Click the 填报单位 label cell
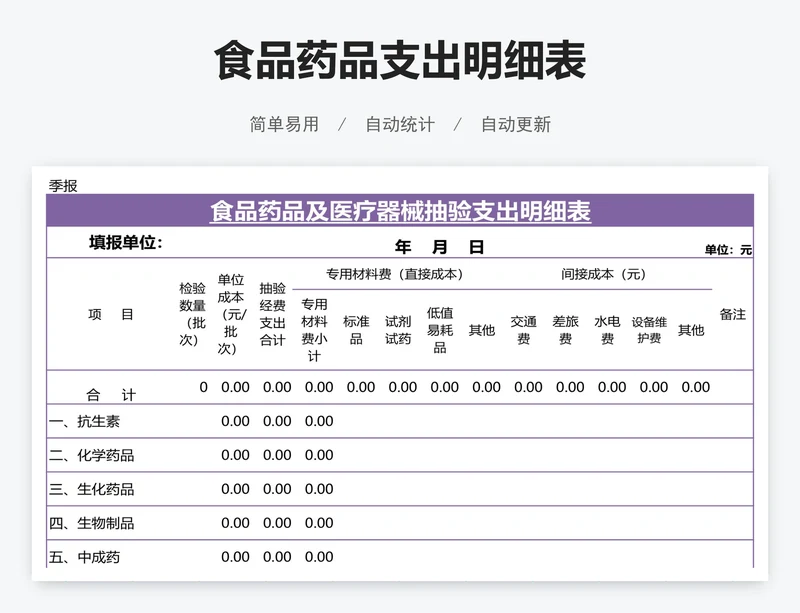The height and width of the screenshot is (613, 800). (x=125, y=243)
